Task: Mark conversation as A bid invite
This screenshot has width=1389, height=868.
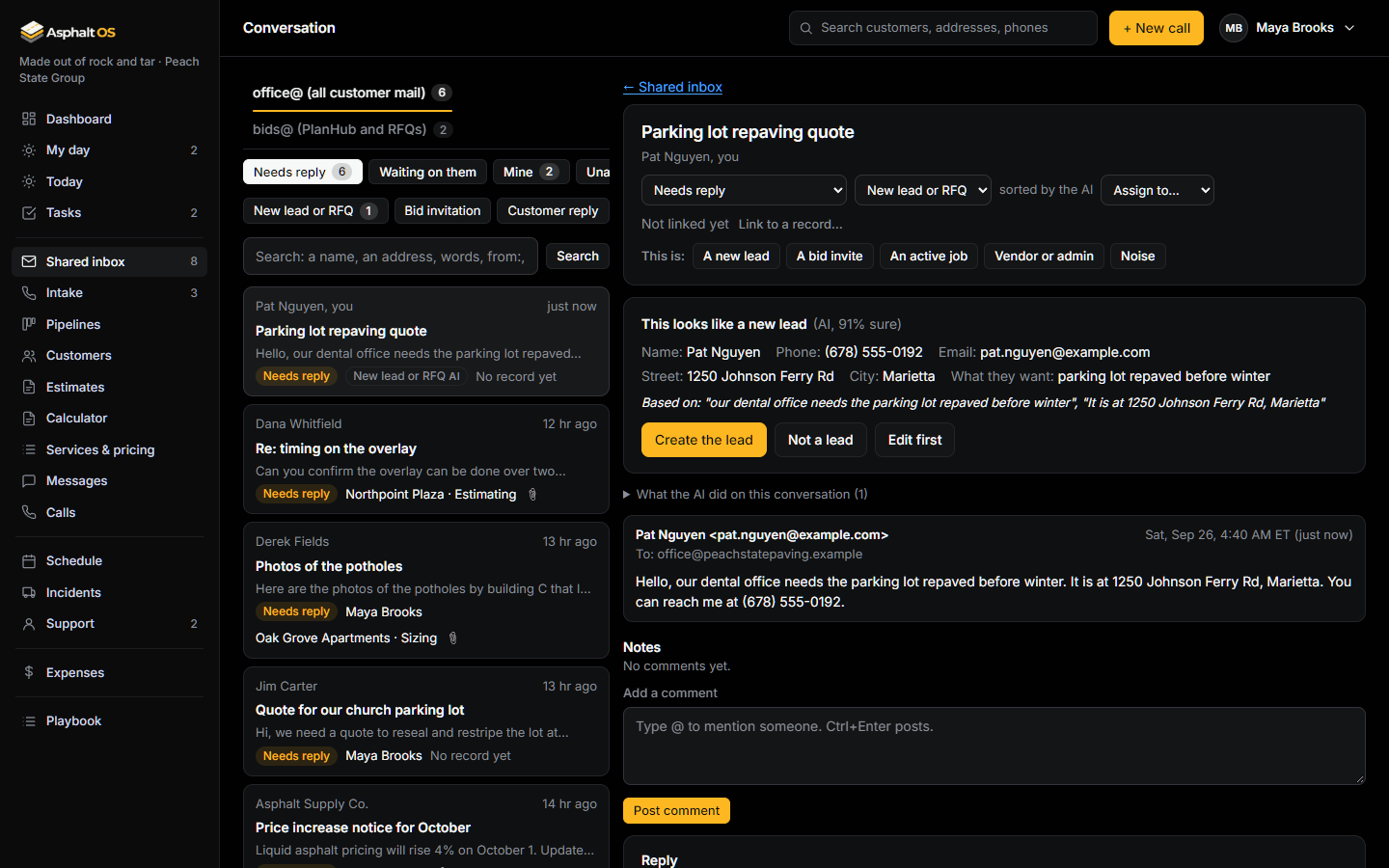Action: pos(830,256)
